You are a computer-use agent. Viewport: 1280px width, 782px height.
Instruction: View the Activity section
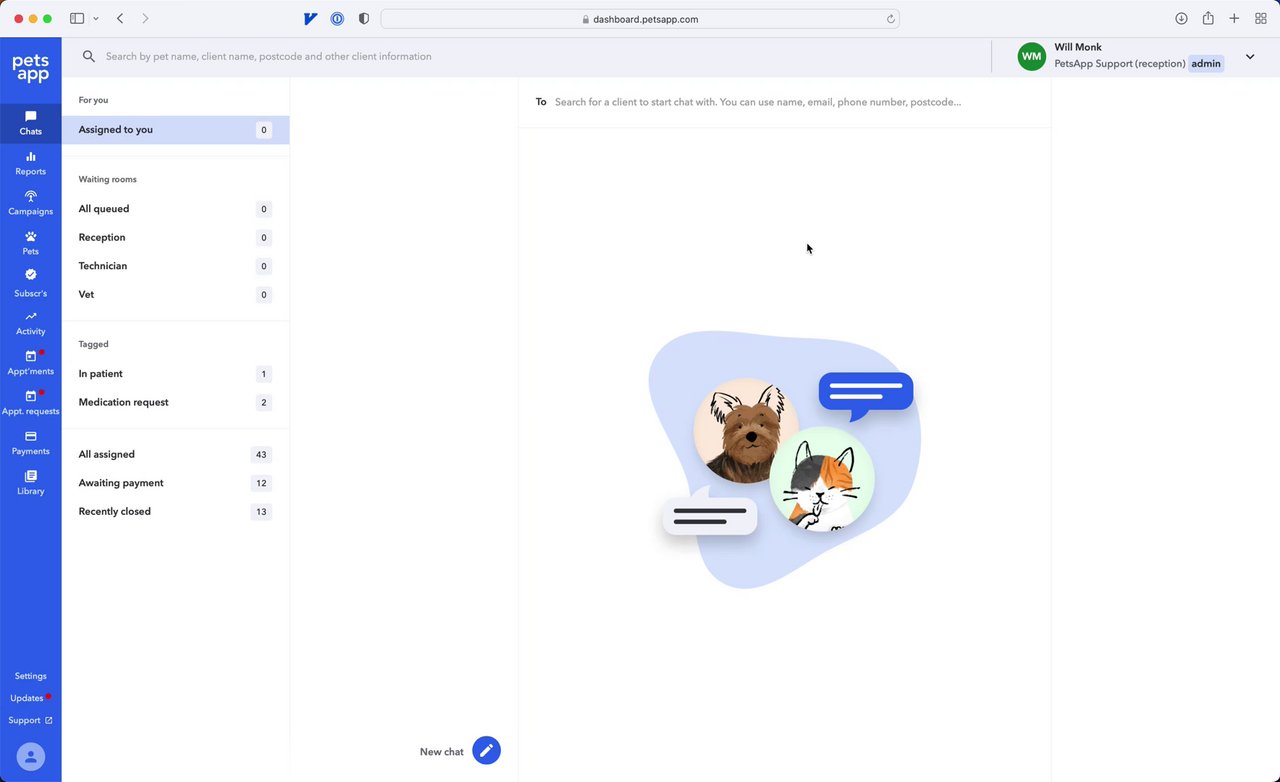(30, 323)
